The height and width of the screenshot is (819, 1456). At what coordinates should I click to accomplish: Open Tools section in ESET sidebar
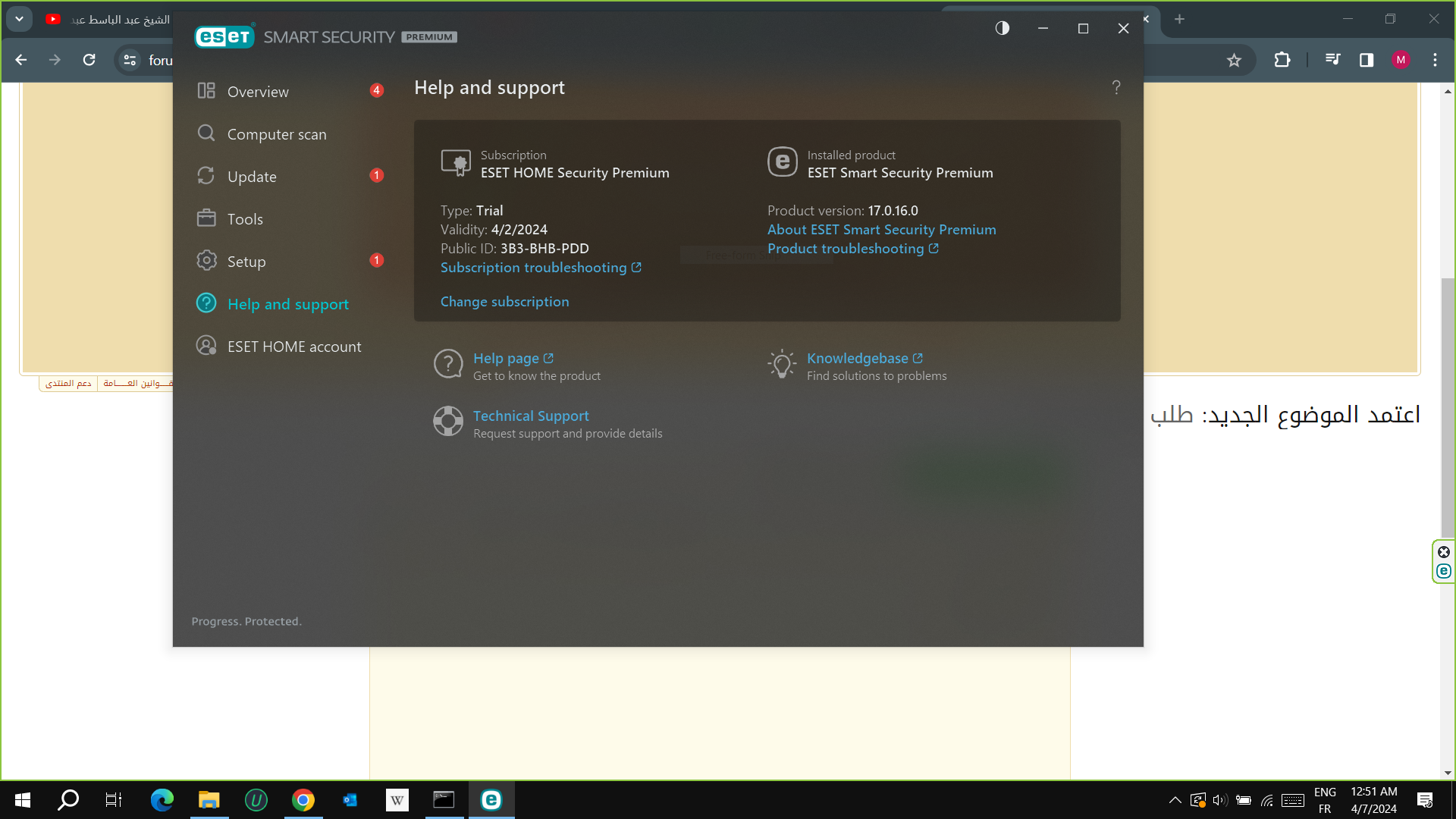point(245,219)
